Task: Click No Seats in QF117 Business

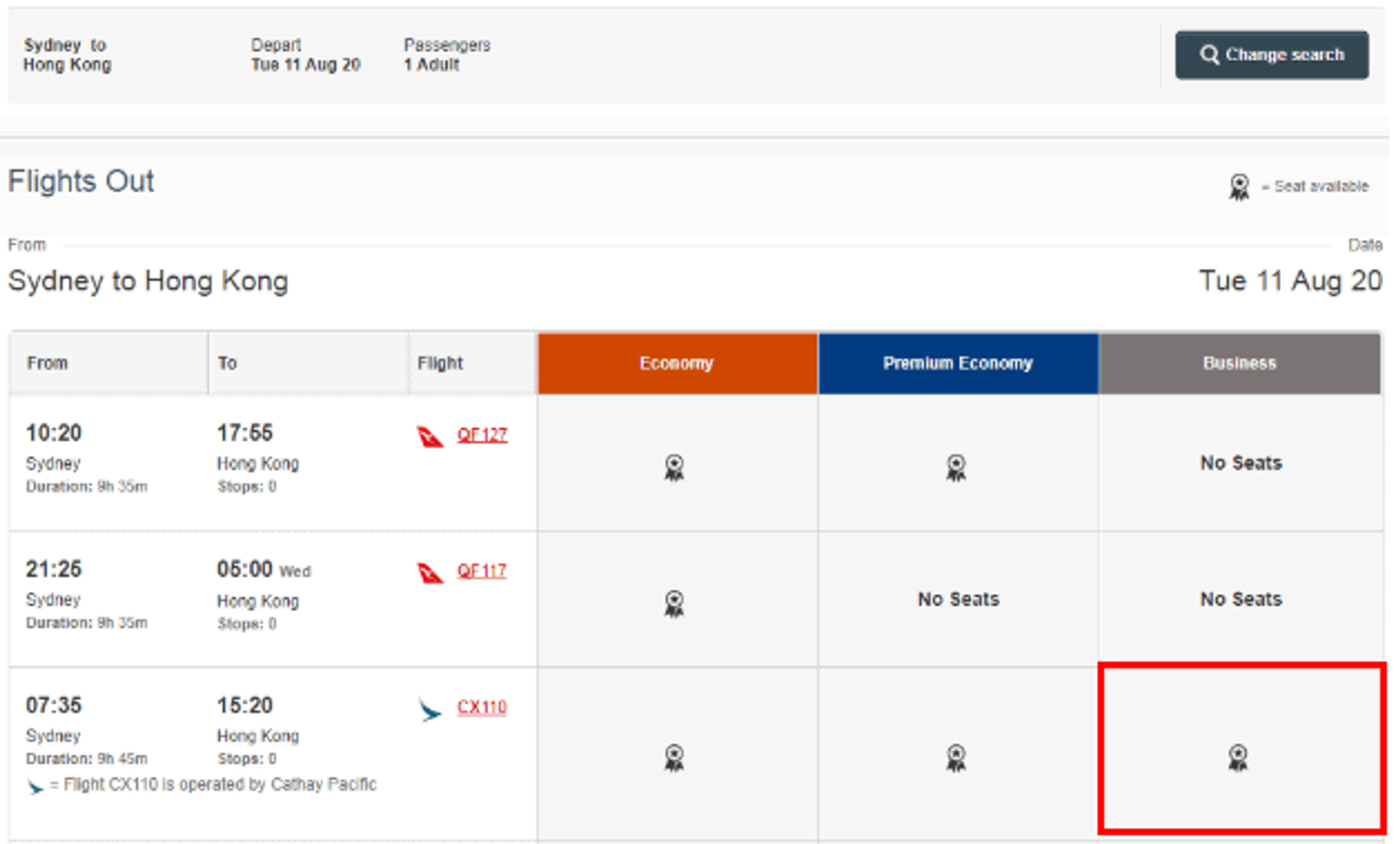Action: 1241,599
